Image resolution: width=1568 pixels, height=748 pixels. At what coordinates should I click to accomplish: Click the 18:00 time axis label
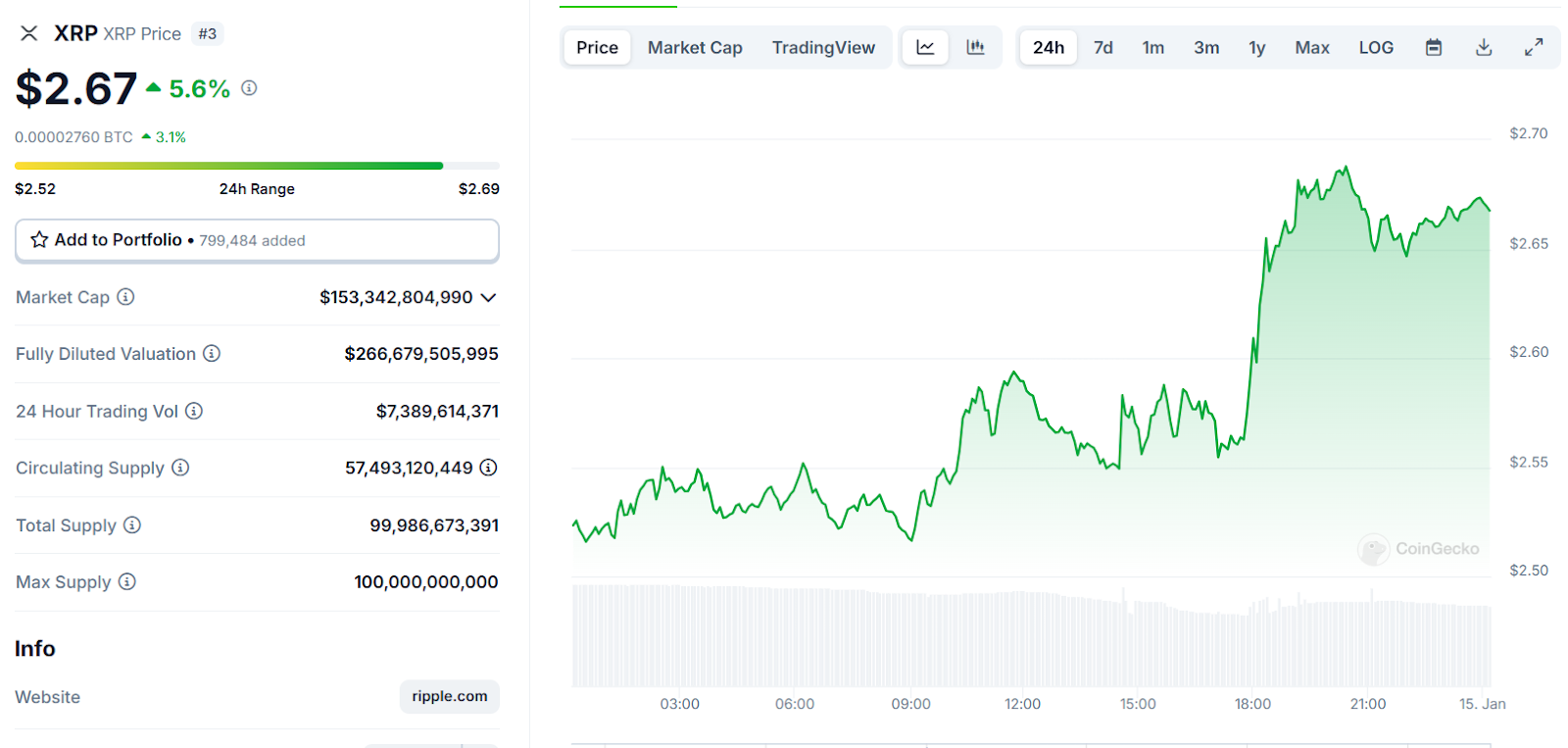(1252, 704)
